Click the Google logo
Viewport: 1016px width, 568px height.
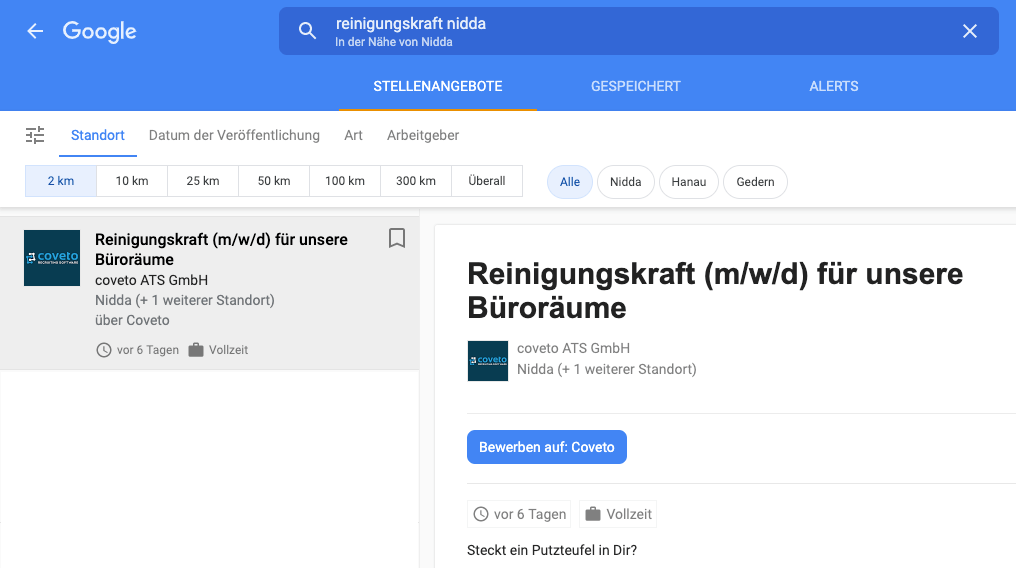click(99, 32)
